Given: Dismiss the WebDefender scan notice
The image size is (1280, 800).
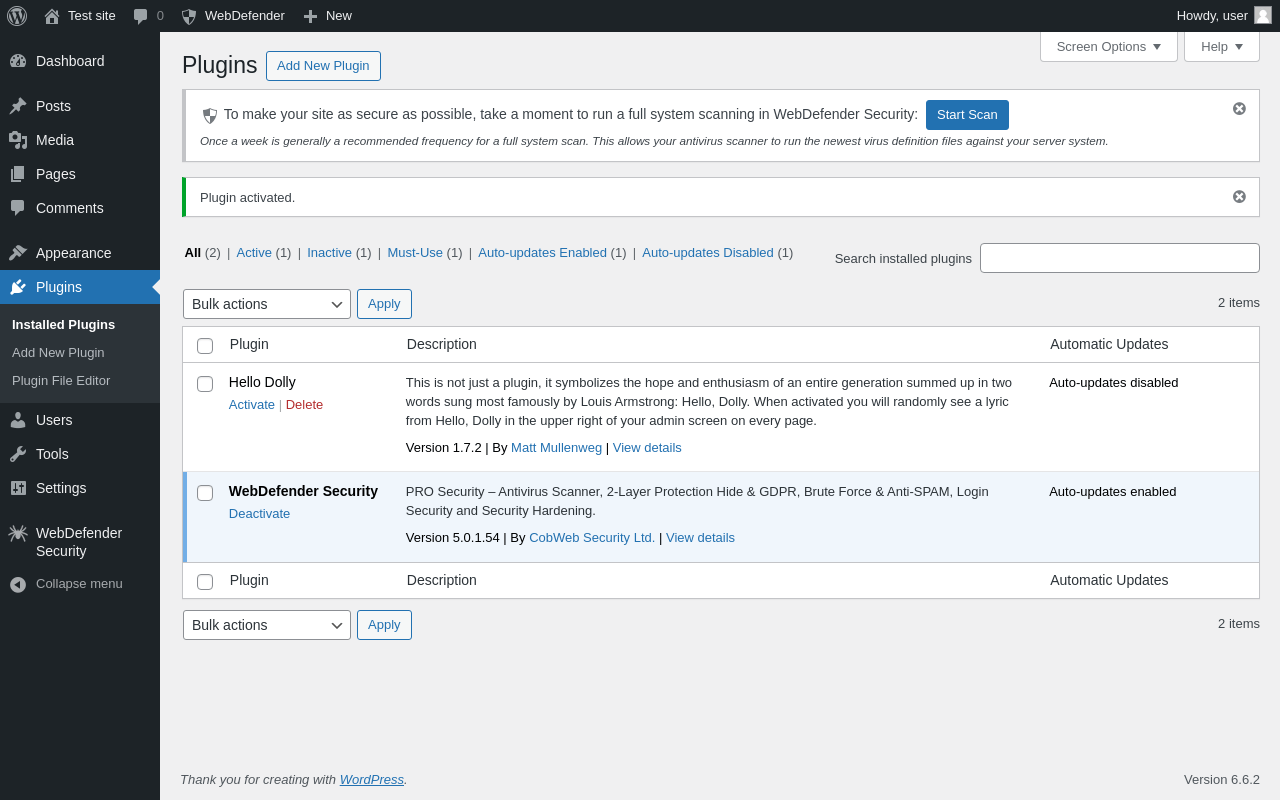Looking at the screenshot, I should point(1239,108).
